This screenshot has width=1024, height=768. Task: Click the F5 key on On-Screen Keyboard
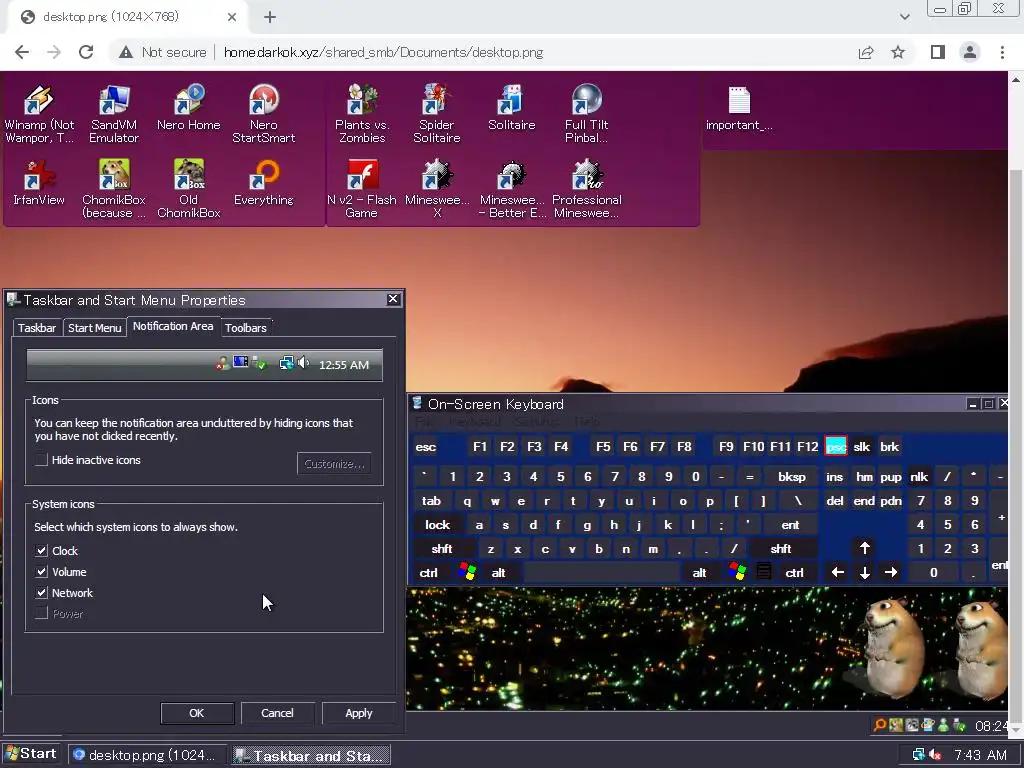[x=603, y=447]
